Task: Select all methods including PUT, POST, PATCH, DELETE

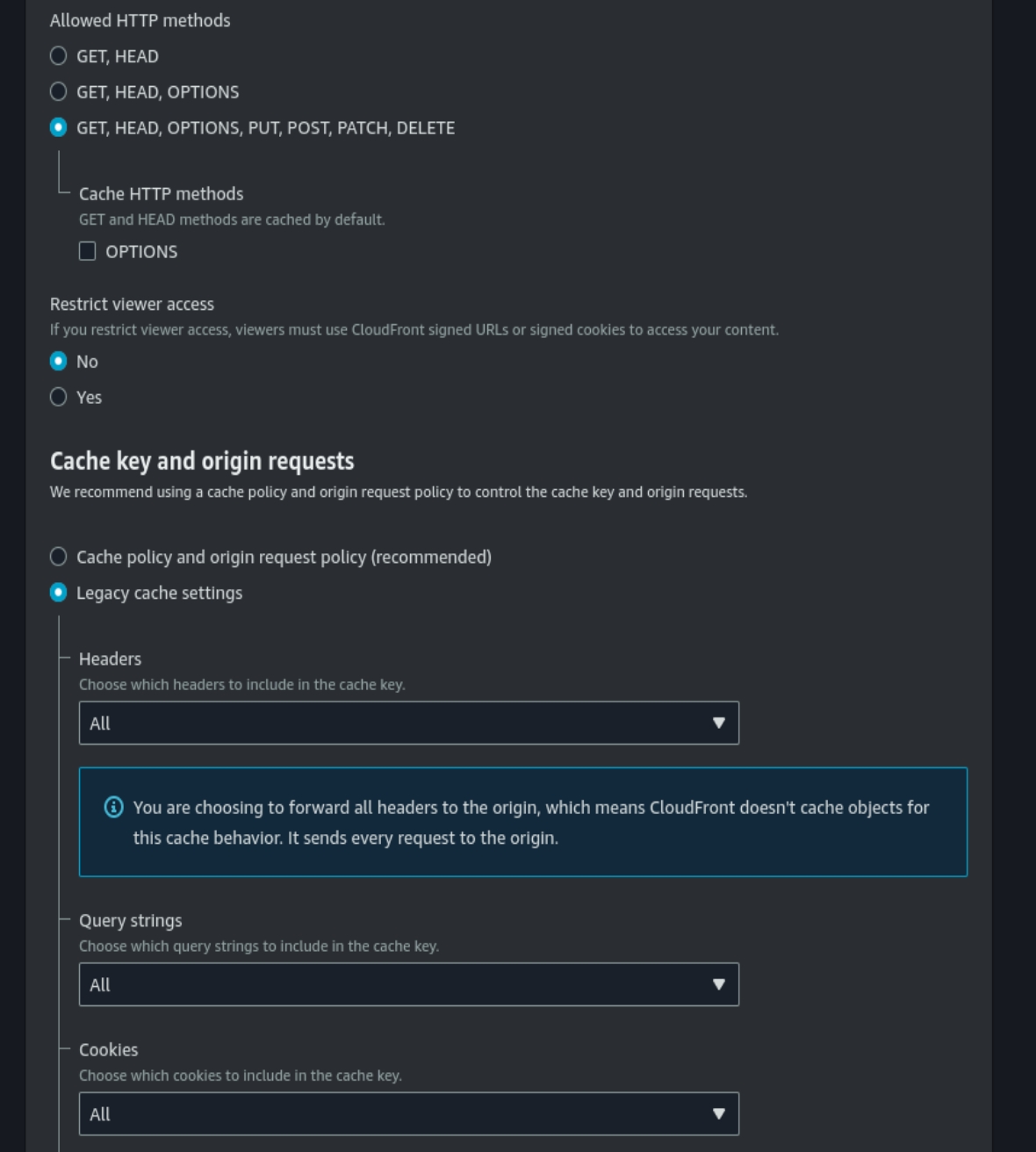Action: (59, 128)
